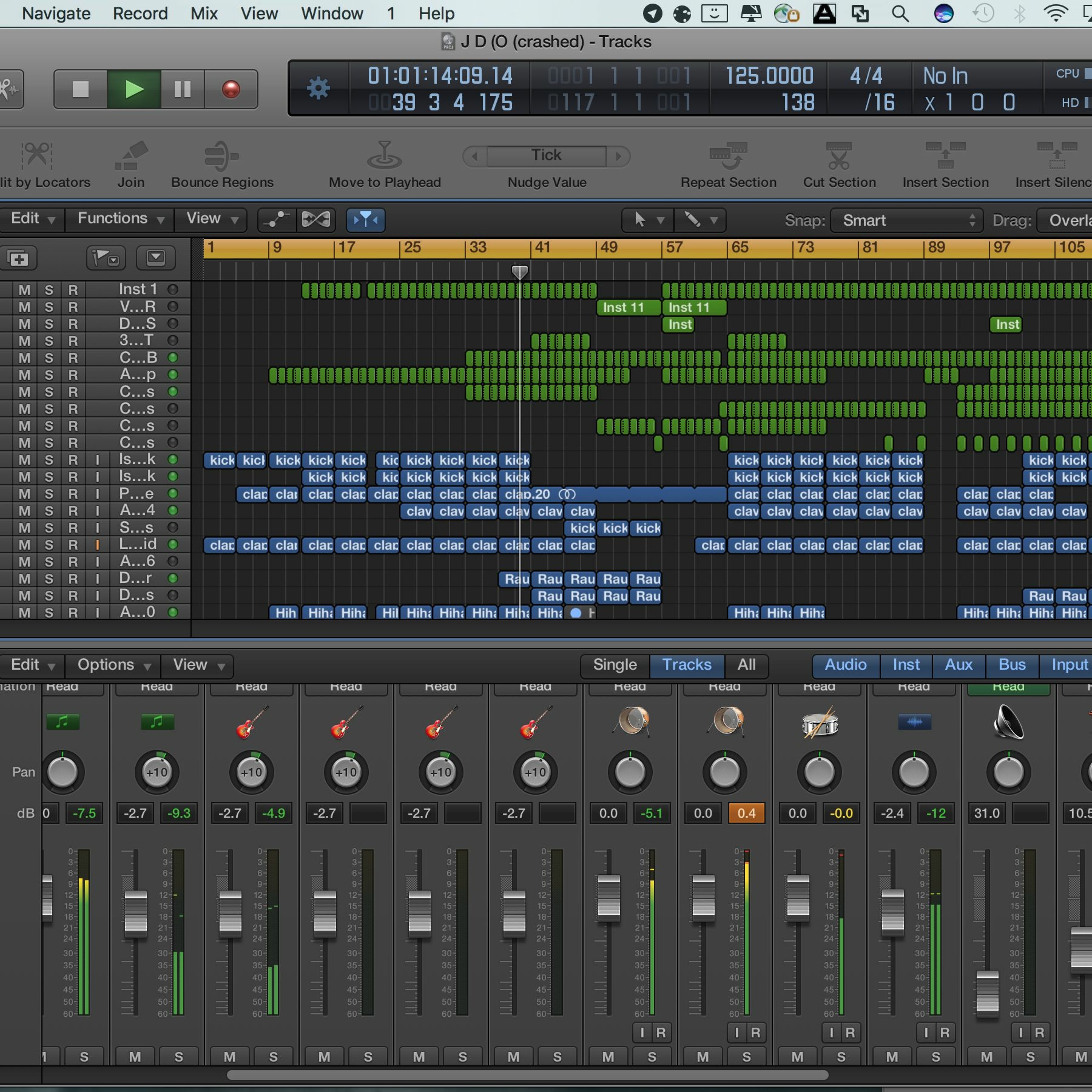Screen dimensions: 1092x1092
Task: Toggle input monitoring on L...id track
Action: click(x=97, y=545)
